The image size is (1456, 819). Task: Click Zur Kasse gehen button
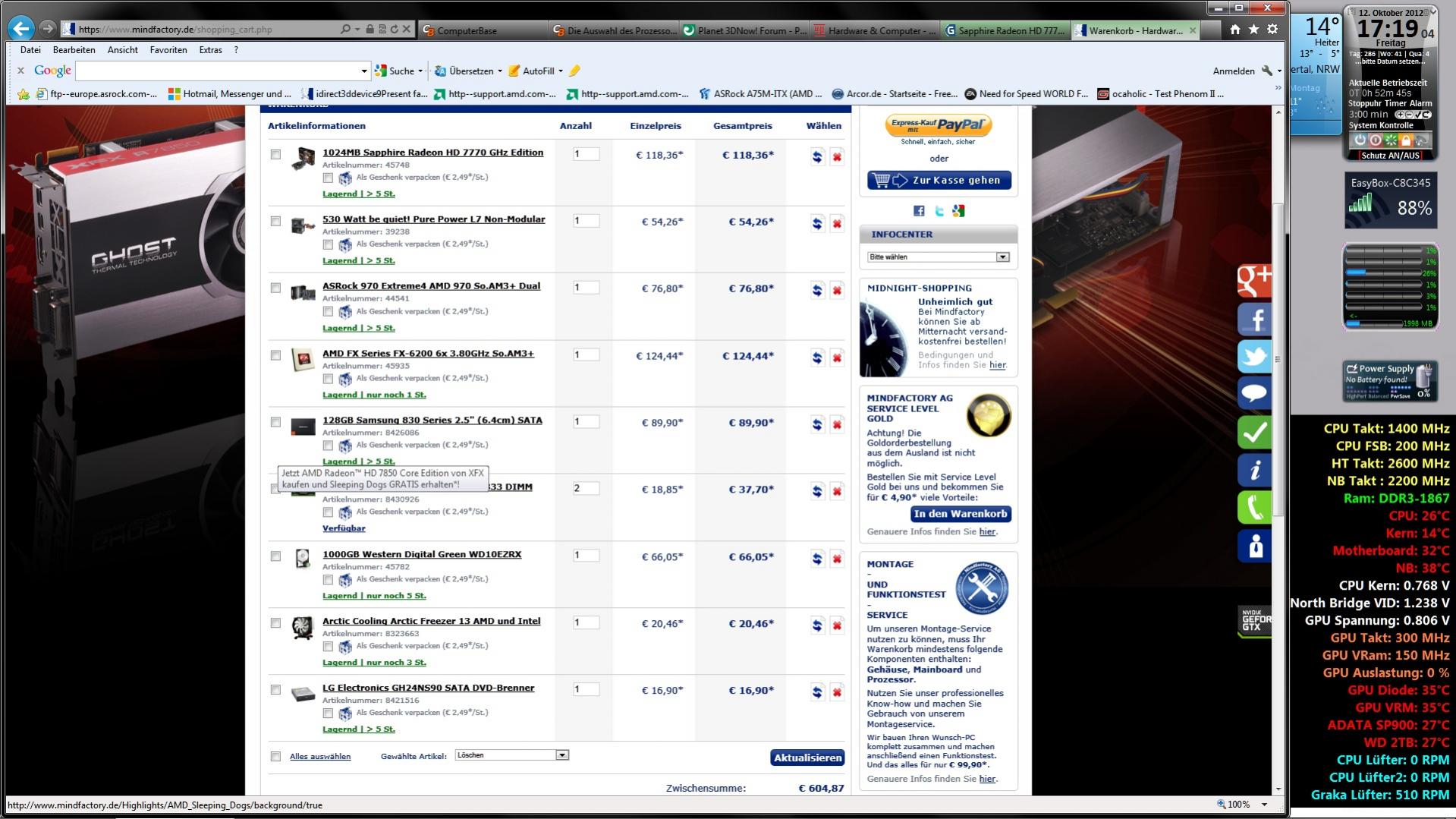[939, 181]
